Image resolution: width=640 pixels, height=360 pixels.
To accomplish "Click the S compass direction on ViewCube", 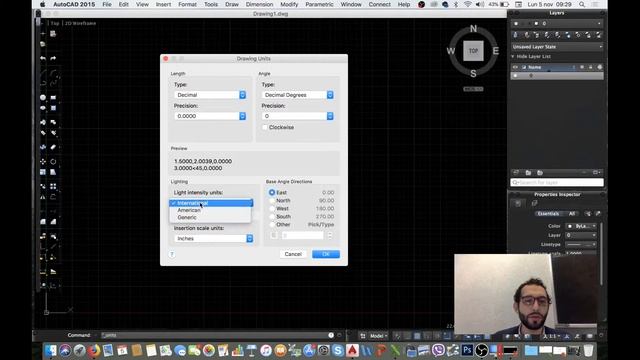I will (x=473, y=73).
